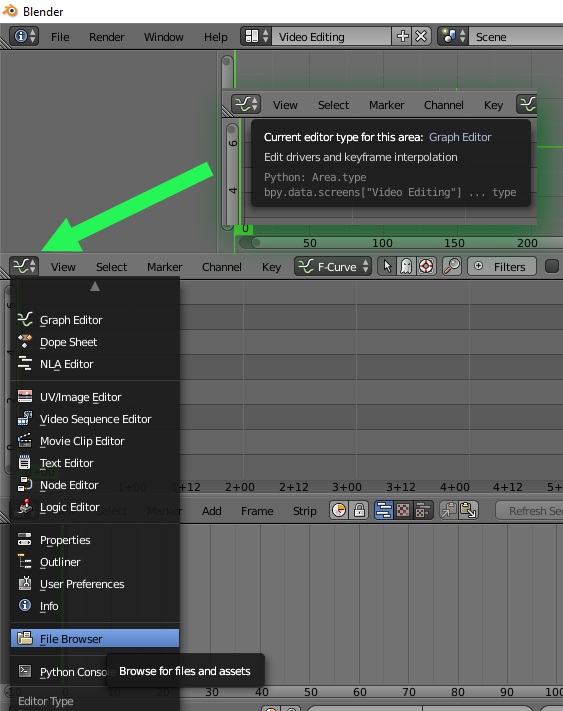This screenshot has width=563, height=711.
Task: Pick NLA Editor in the editor list
Action: pyautogui.click(x=95, y=364)
